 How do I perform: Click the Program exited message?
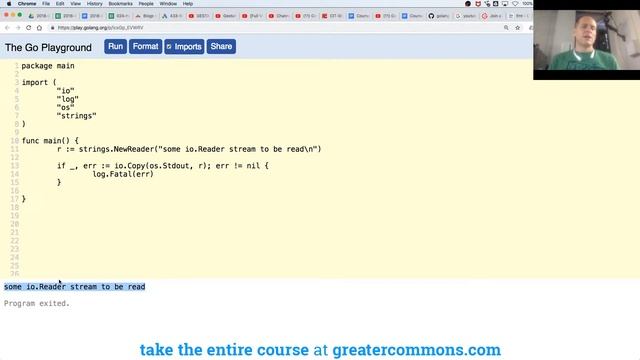point(37,304)
